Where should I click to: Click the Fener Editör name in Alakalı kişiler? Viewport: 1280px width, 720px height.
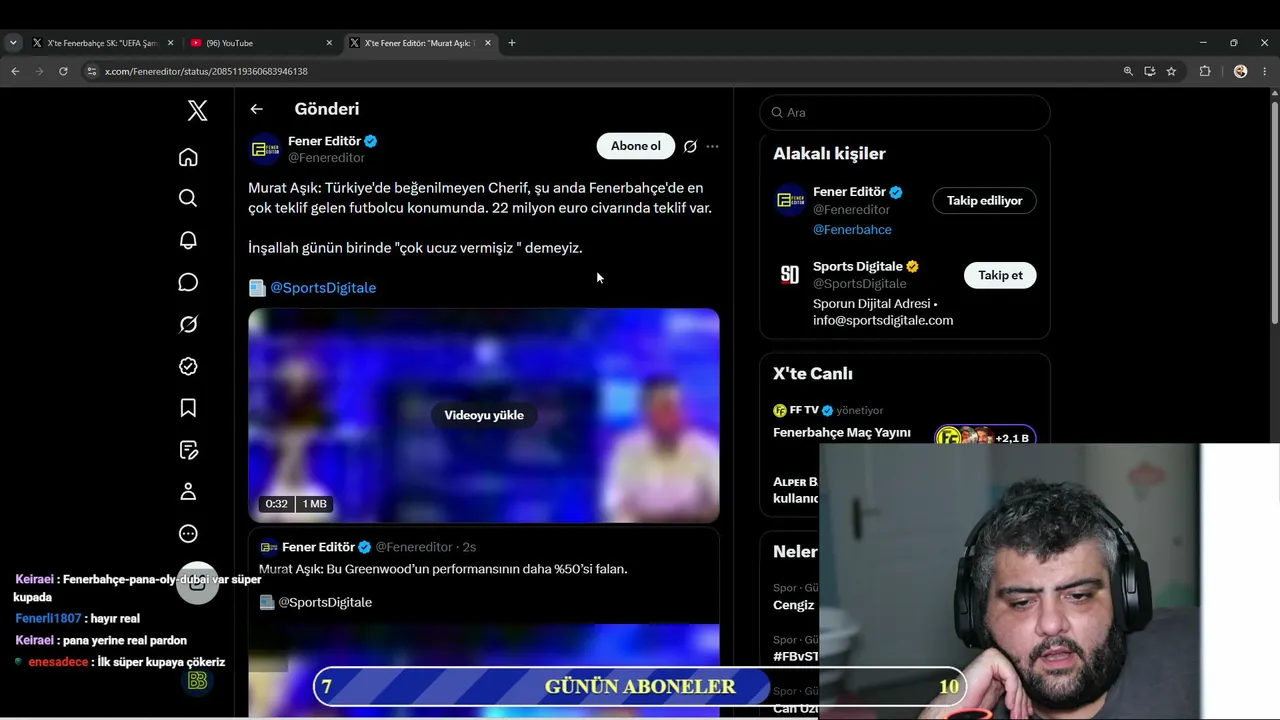coord(849,192)
